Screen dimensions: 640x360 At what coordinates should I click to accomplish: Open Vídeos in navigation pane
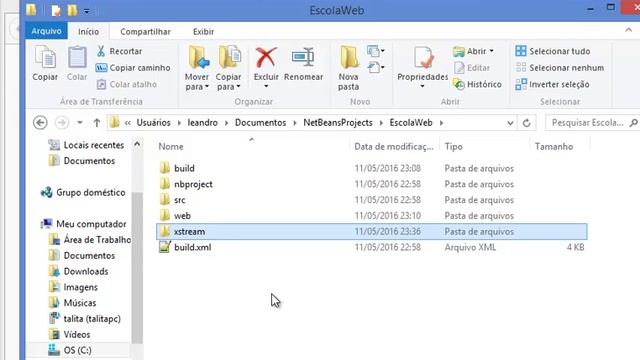click(70, 334)
